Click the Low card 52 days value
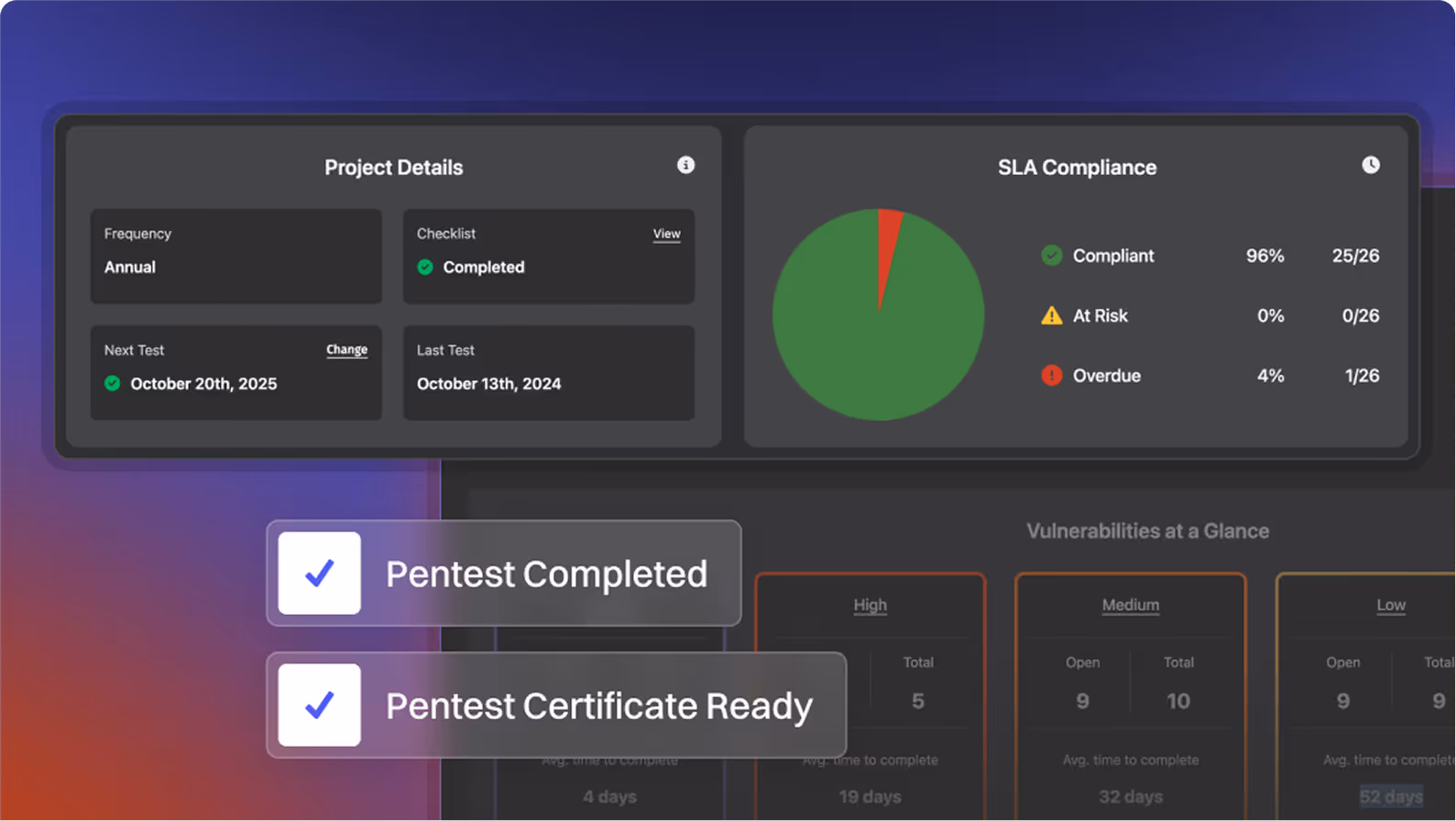 pos(1391,797)
